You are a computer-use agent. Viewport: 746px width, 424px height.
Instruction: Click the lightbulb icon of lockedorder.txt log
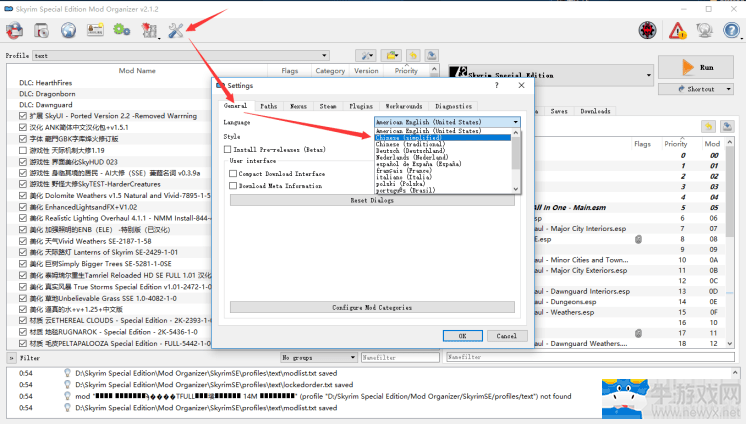67,385
